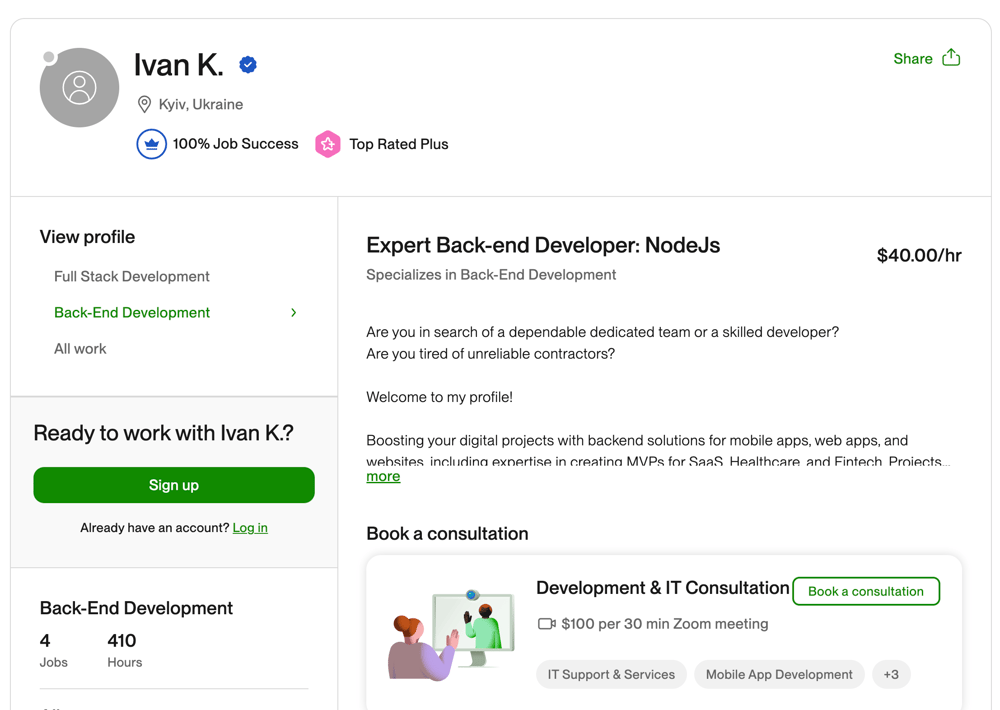Click the Book a consultation button

click(x=866, y=591)
